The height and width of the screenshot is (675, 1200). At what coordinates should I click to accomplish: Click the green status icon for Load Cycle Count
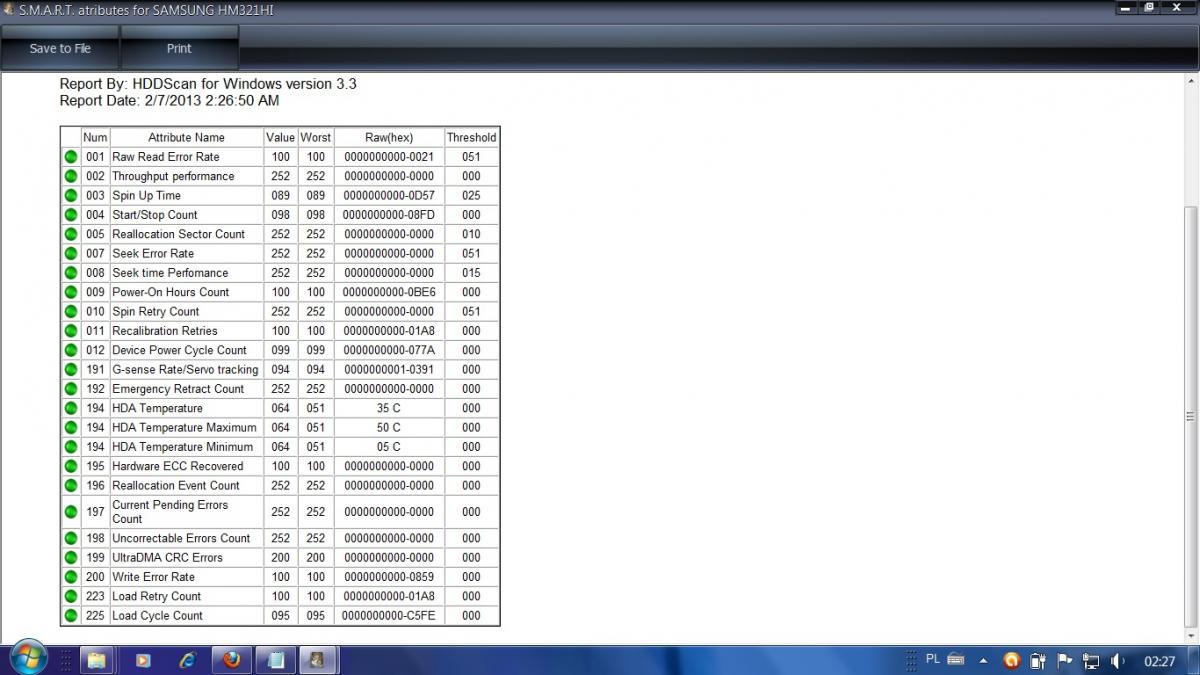71,616
